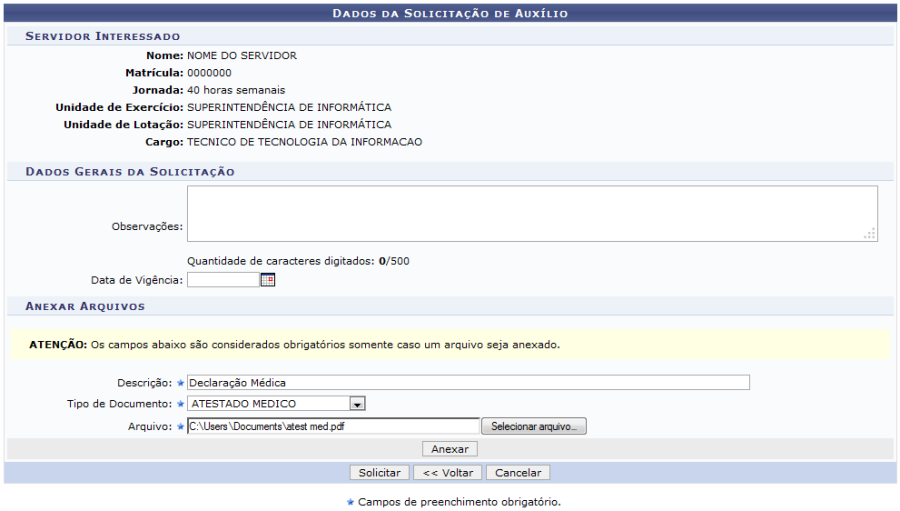Open the calendar picker for Data de Vigência
Screen dimensions: 900x511
pos(267,280)
